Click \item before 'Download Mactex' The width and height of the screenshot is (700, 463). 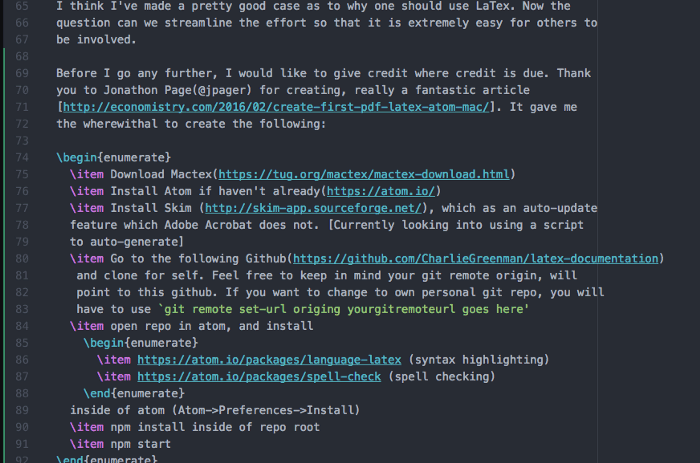(87, 175)
